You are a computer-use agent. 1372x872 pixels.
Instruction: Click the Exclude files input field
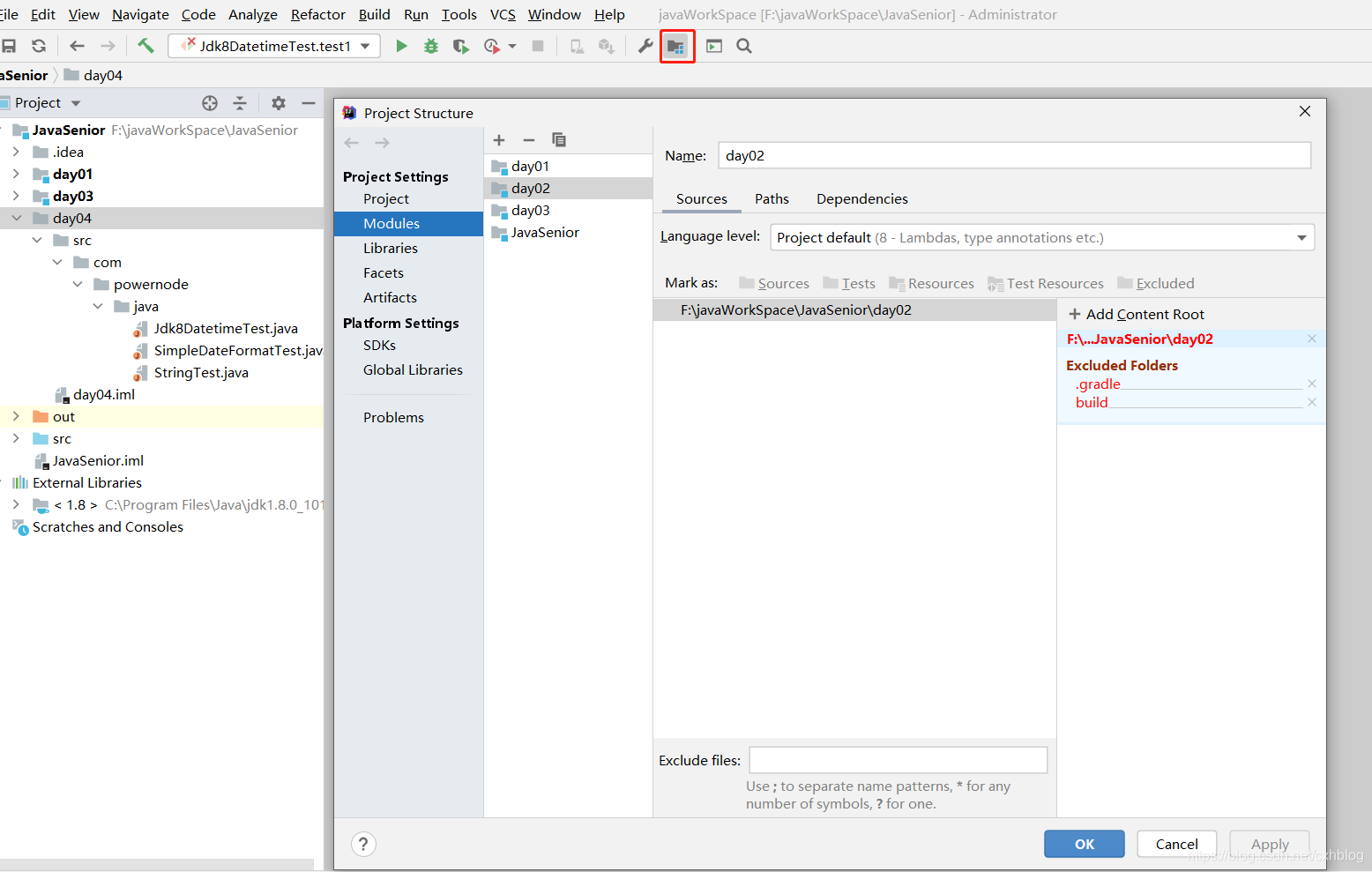tap(899, 760)
